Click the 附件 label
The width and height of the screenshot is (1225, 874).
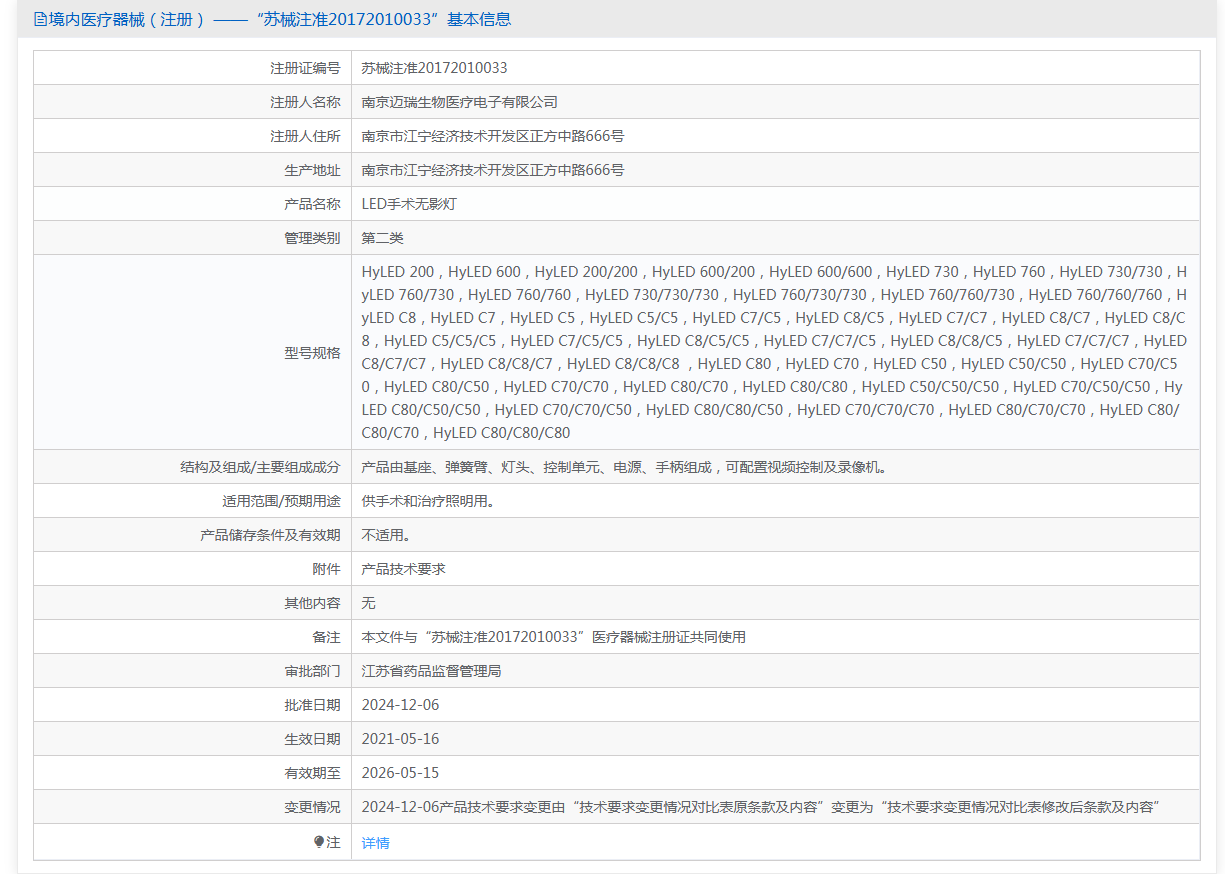[x=326, y=569]
